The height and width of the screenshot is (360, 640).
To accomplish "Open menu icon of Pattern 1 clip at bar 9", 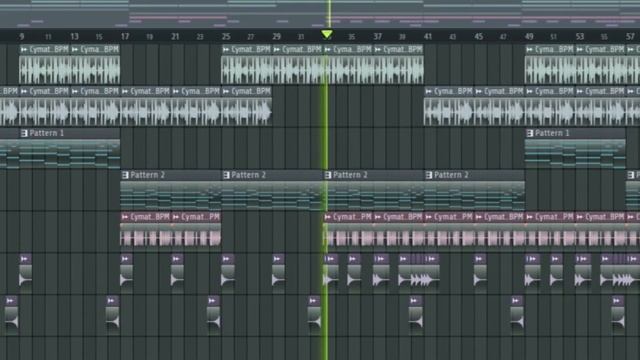I will pyautogui.click(x=24, y=133).
